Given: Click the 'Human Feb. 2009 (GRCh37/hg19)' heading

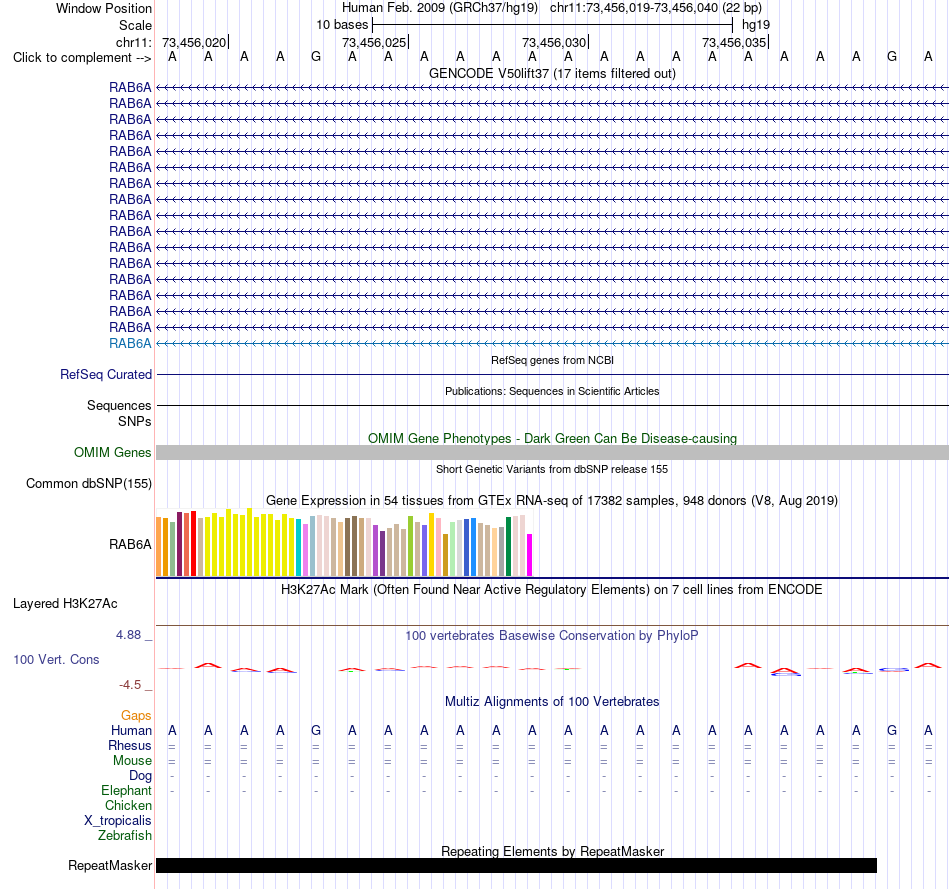Looking at the screenshot, I should (440, 8).
